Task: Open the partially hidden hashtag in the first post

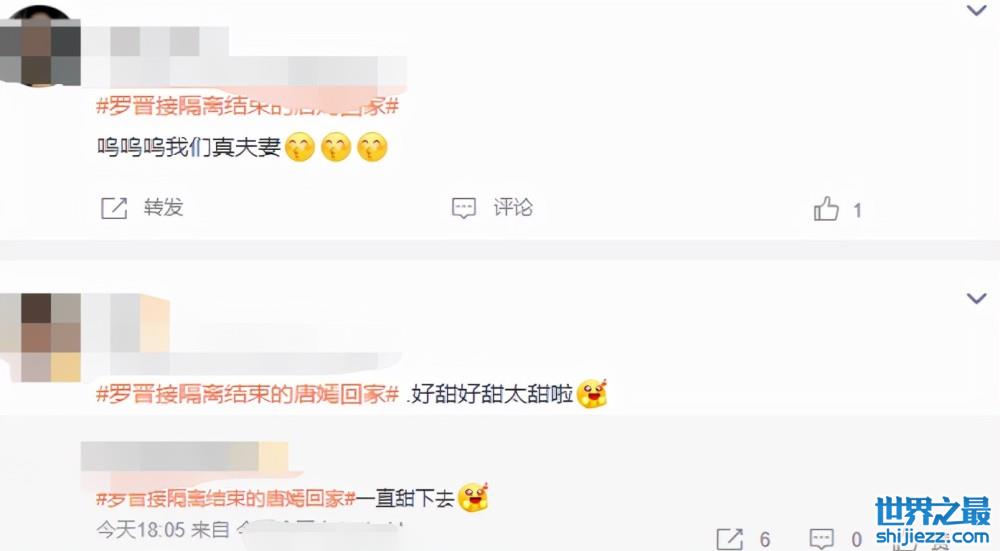Action: click(247, 106)
